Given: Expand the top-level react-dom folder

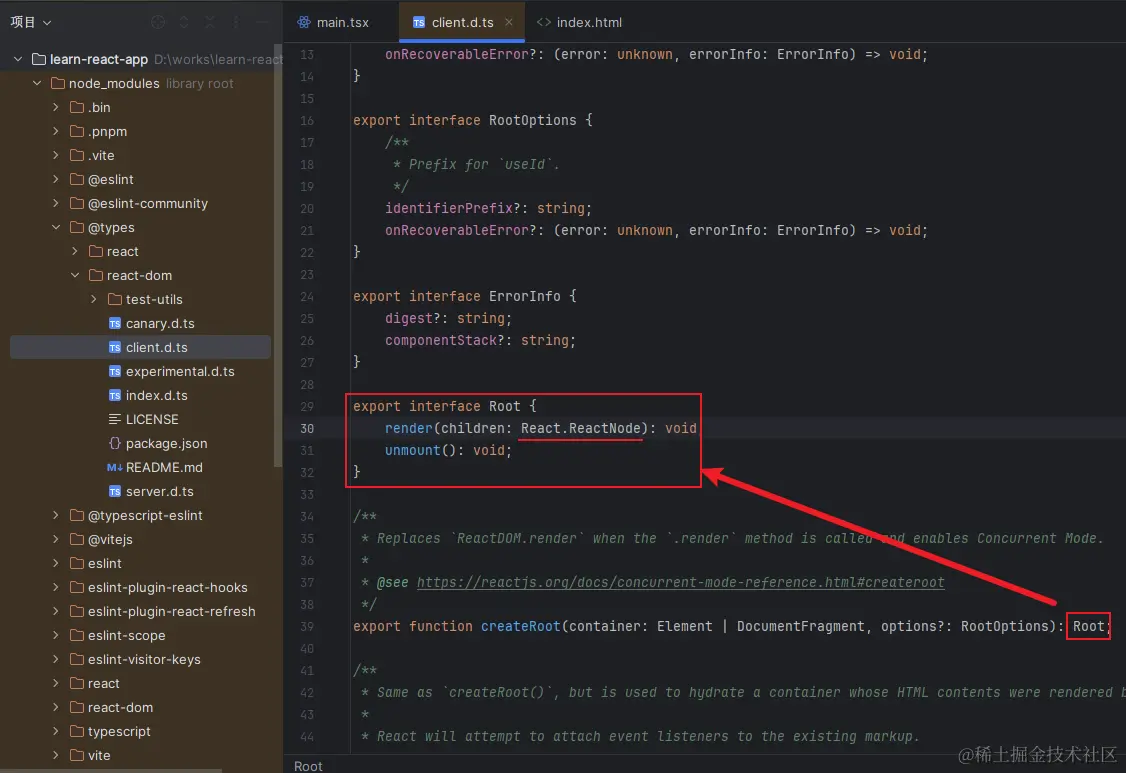Looking at the screenshot, I should (55, 707).
